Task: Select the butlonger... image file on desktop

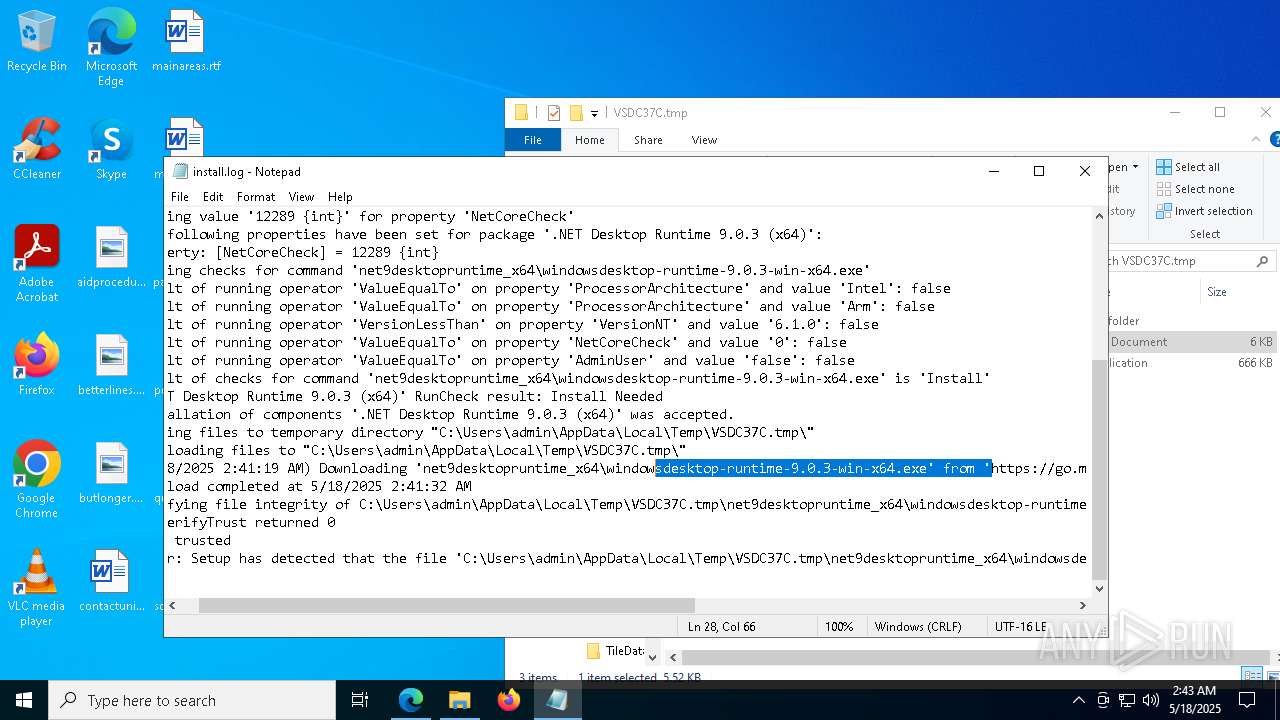Action: pos(111,473)
